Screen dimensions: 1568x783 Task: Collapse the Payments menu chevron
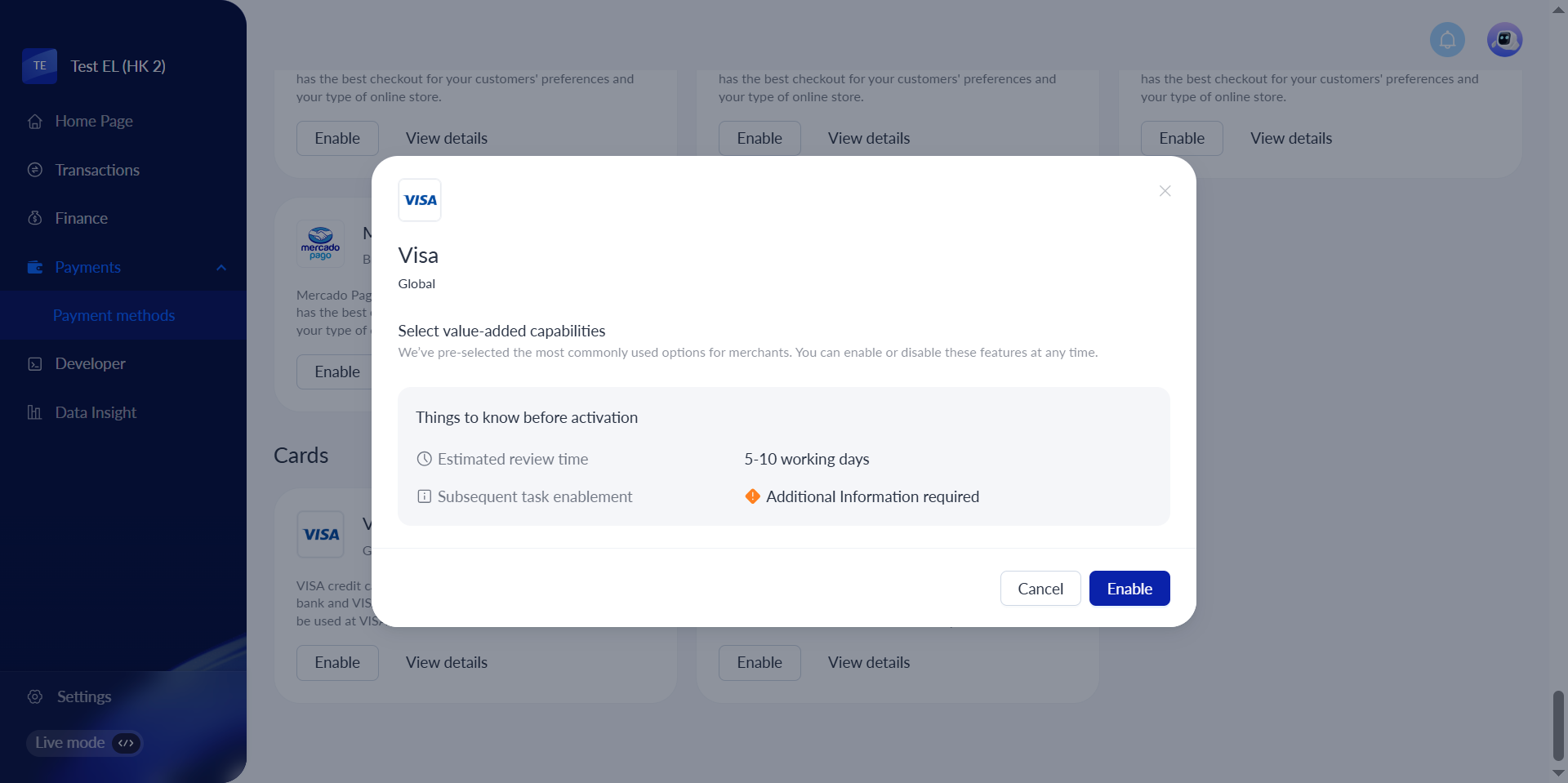(221, 268)
